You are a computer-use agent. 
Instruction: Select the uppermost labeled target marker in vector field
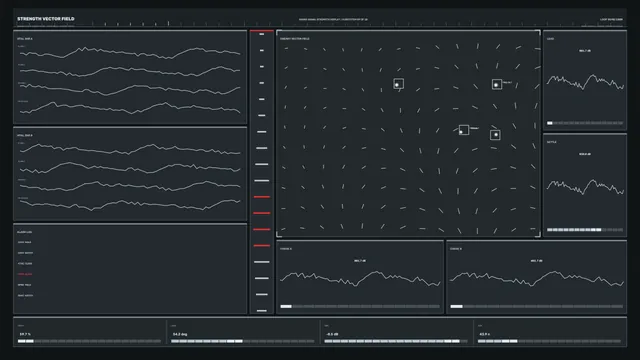point(496,84)
